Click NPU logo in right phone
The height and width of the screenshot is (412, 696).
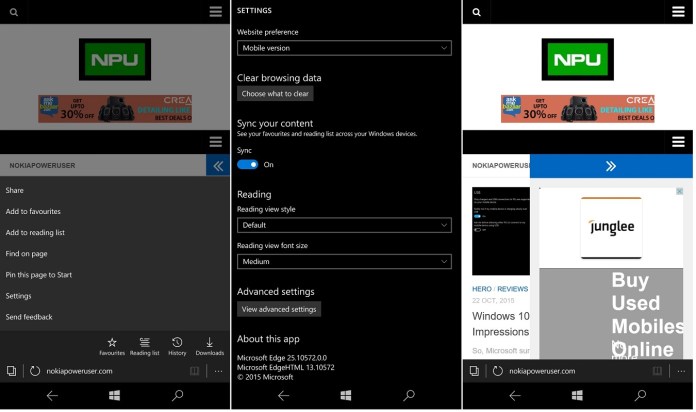click(x=577, y=59)
